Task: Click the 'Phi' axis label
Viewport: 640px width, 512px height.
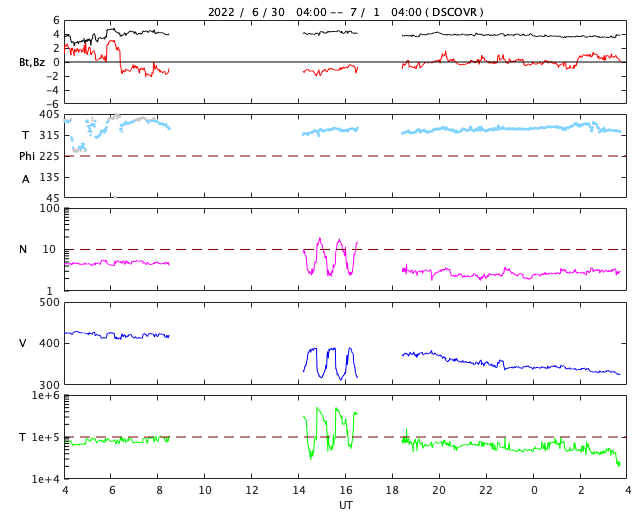Action: coord(27,156)
